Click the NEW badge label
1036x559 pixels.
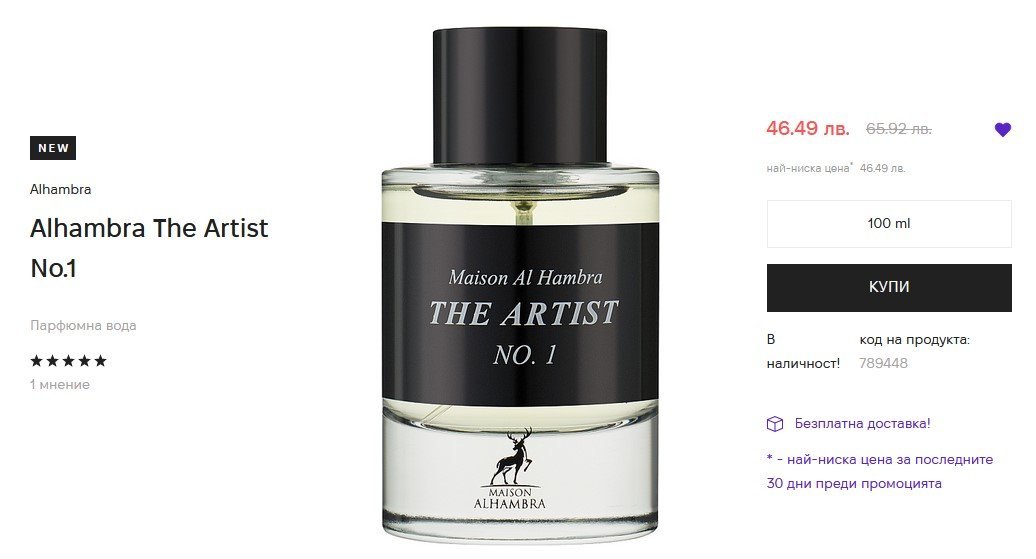pyautogui.click(x=53, y=148)
